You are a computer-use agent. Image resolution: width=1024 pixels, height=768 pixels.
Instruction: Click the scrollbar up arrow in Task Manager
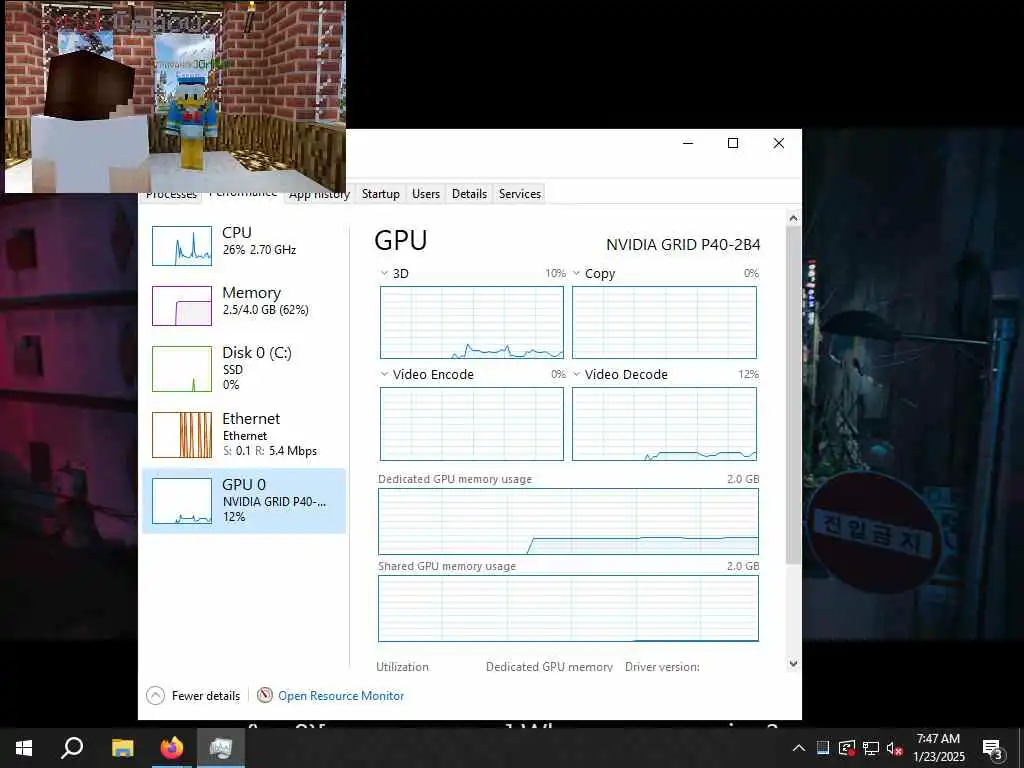tap(793, 219)
